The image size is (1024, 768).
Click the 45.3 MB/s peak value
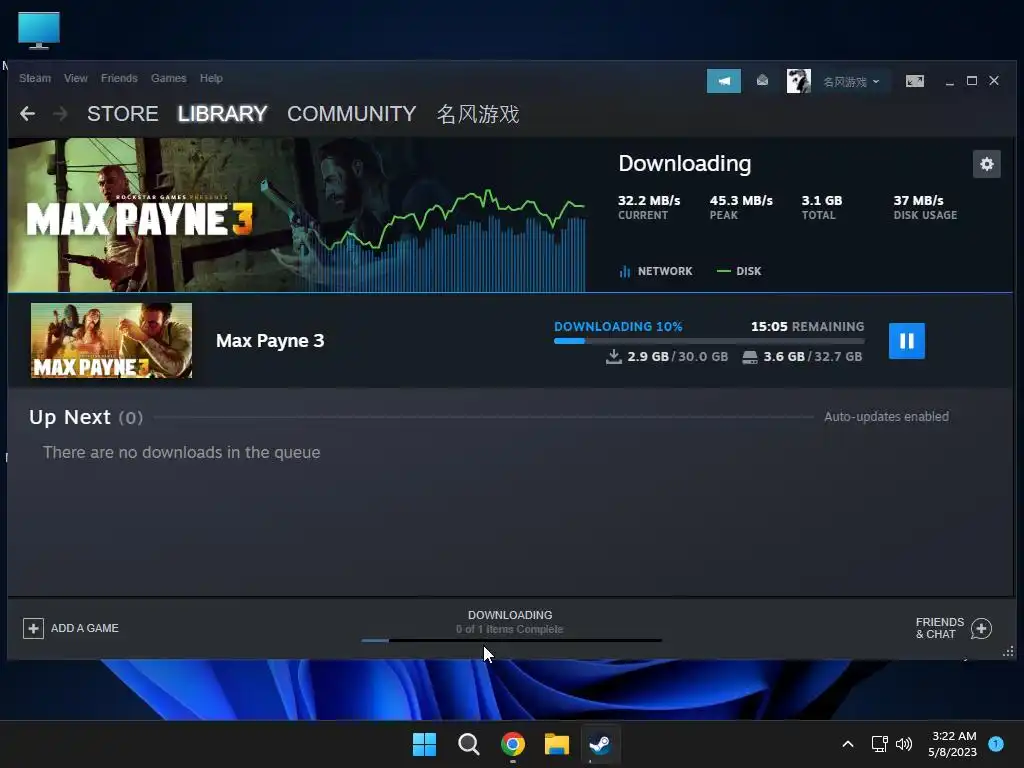click(x=741, y=200)
